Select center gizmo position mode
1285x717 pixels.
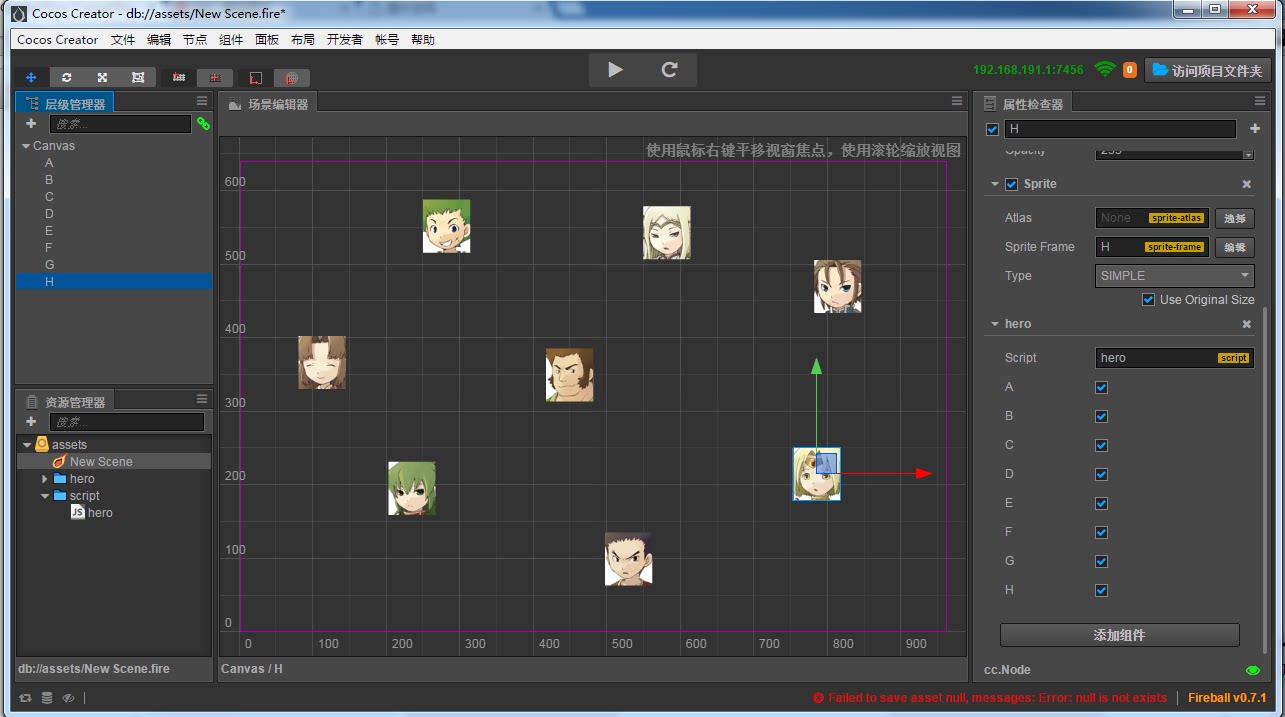point(216,77)
